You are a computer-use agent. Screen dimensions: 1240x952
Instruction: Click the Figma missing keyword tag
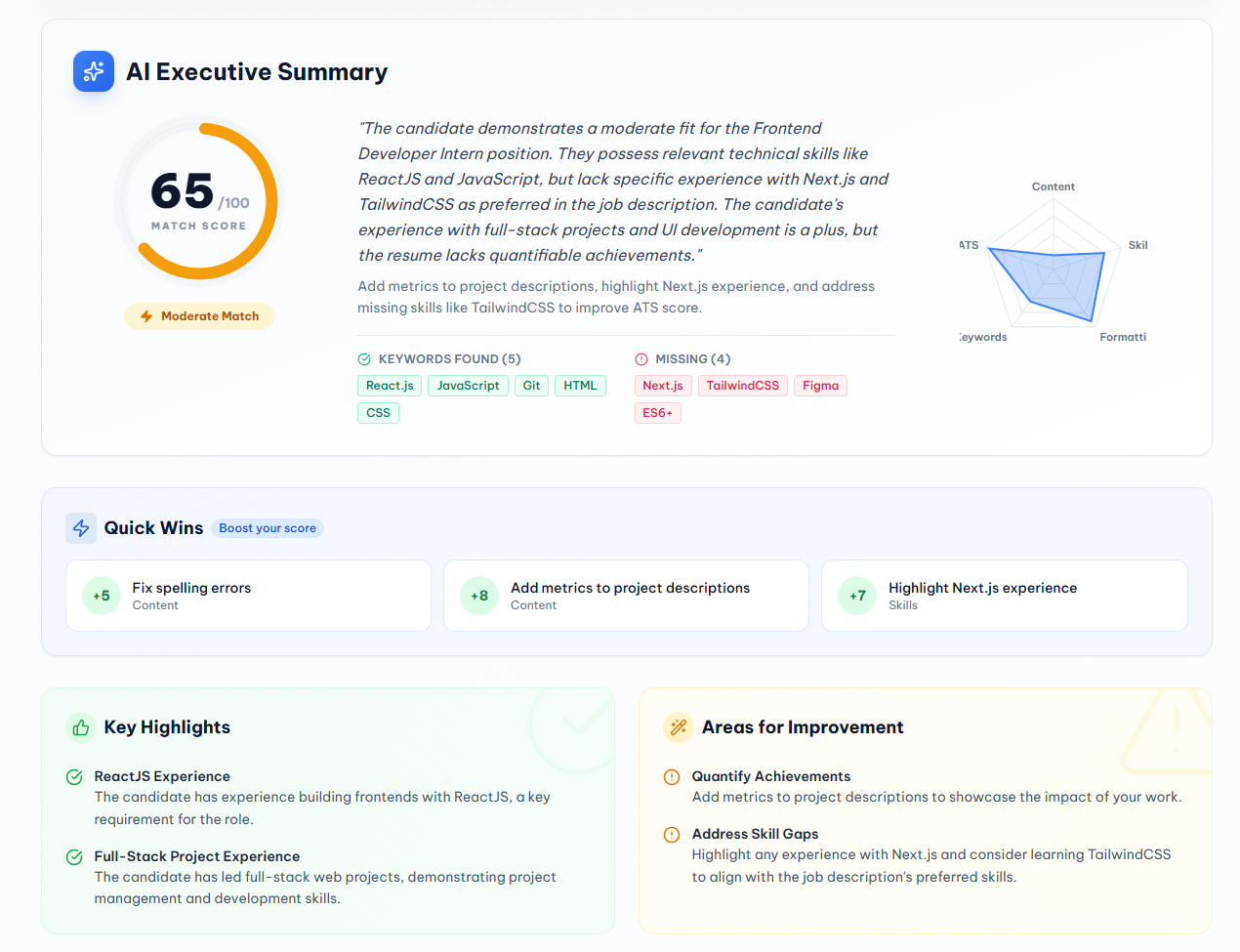point(820,386)
